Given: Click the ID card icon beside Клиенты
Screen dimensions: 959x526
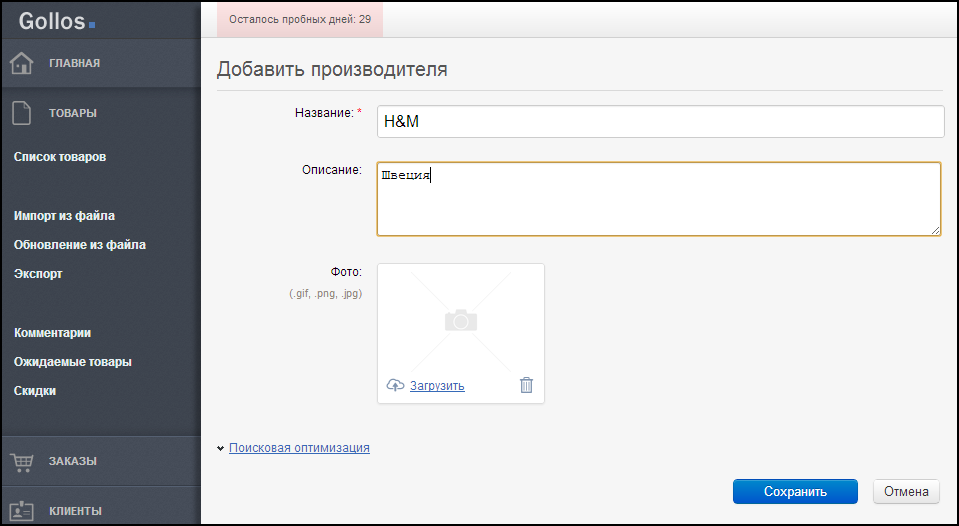Looking at the screenshot, I should 22,511.
